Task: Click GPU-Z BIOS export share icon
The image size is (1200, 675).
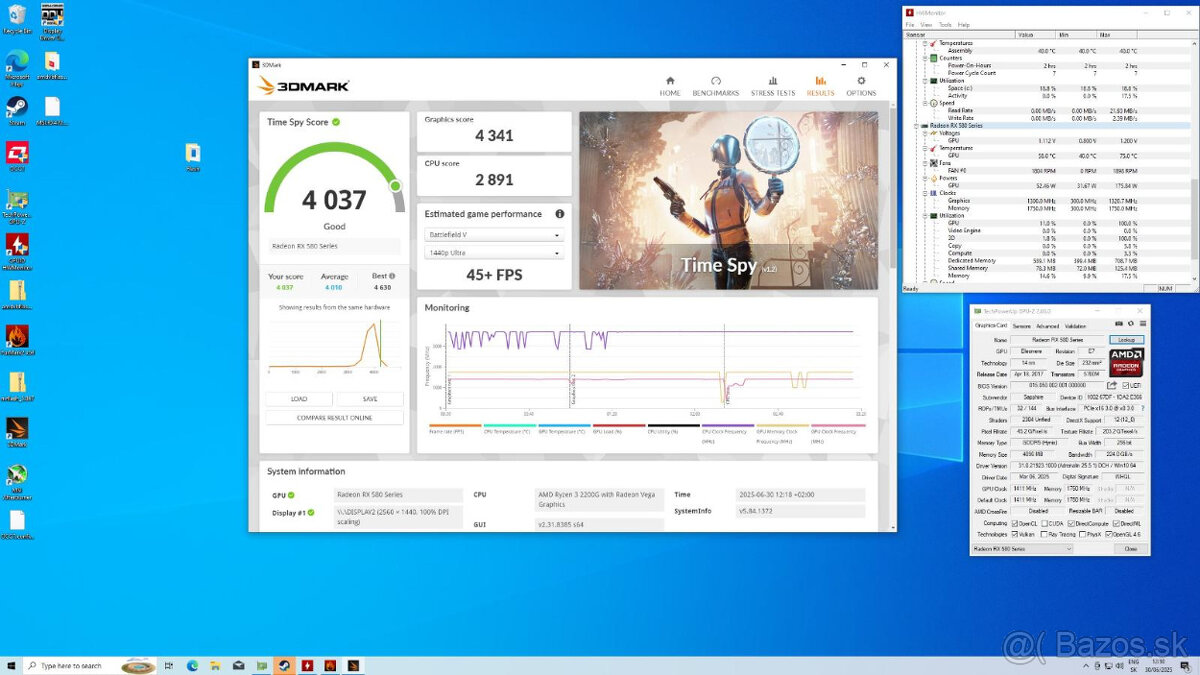Action: coord(1111,385)
